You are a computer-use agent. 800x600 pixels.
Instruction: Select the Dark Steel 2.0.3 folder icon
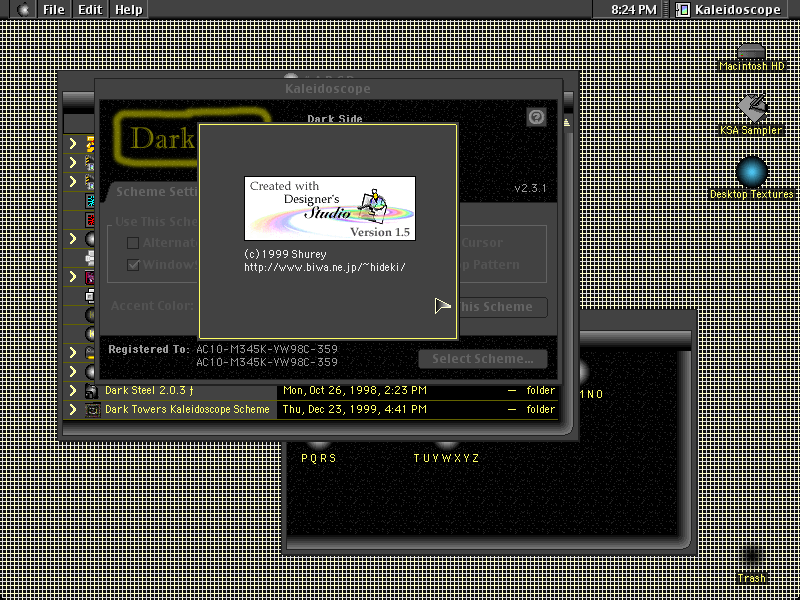click(92, 391)
